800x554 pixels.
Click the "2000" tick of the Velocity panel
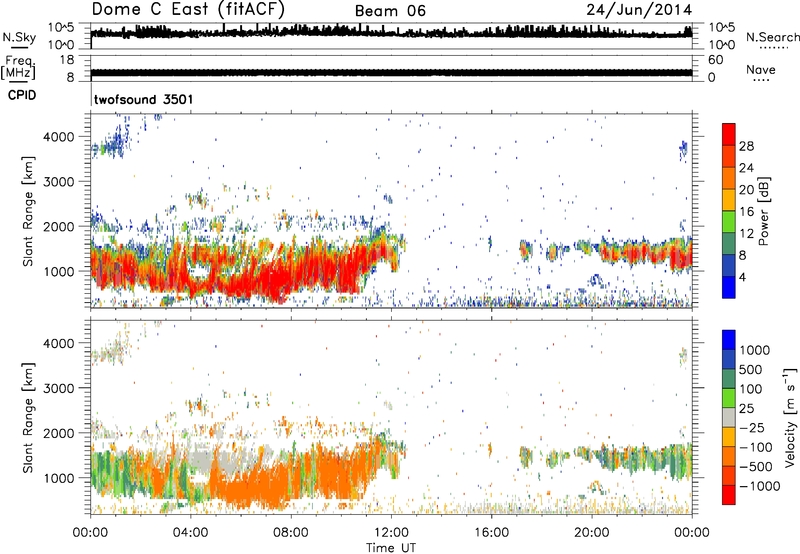pos(58,433)
